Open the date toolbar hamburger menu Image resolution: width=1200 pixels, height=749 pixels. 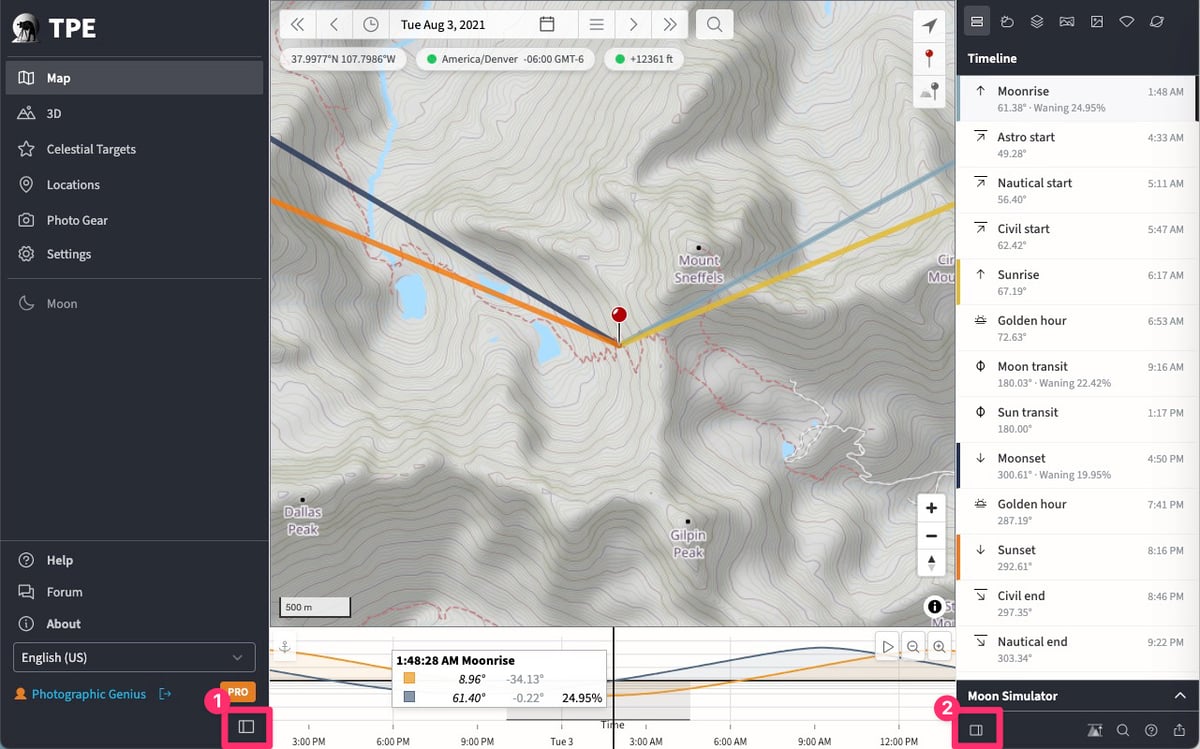point(596,24)
